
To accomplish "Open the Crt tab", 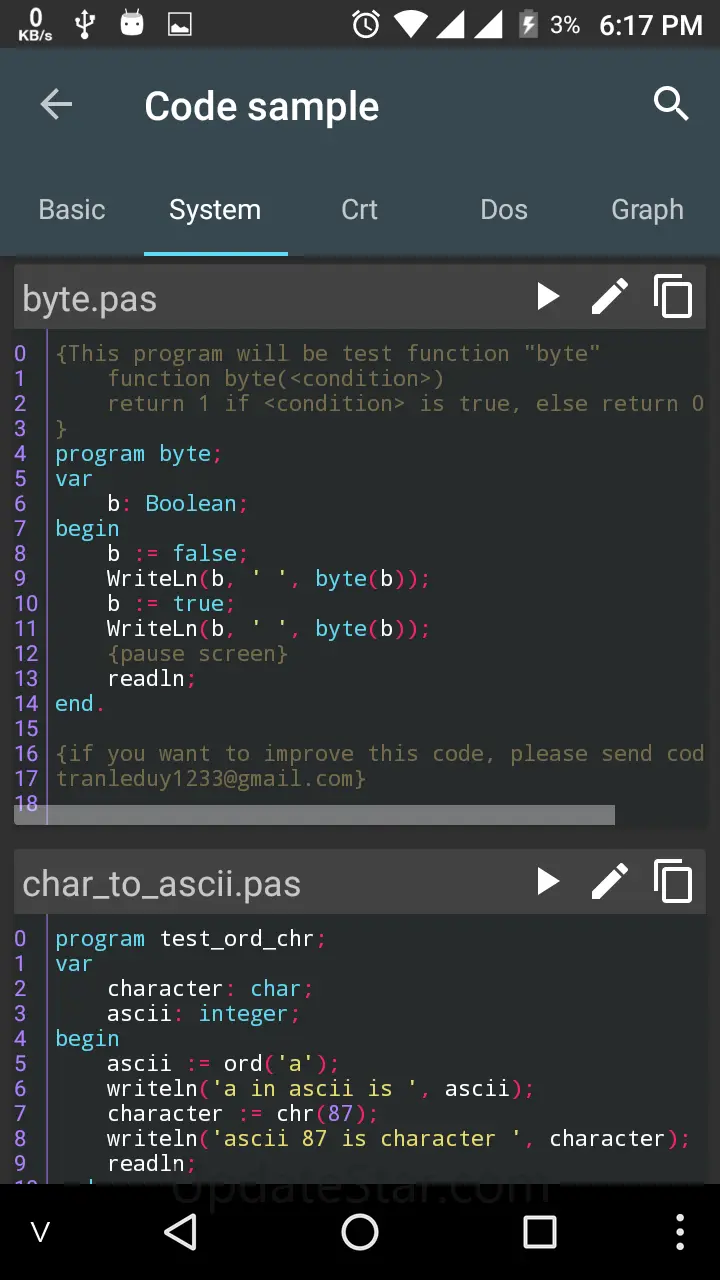I will pyautogui.click(x=359, y=210).
